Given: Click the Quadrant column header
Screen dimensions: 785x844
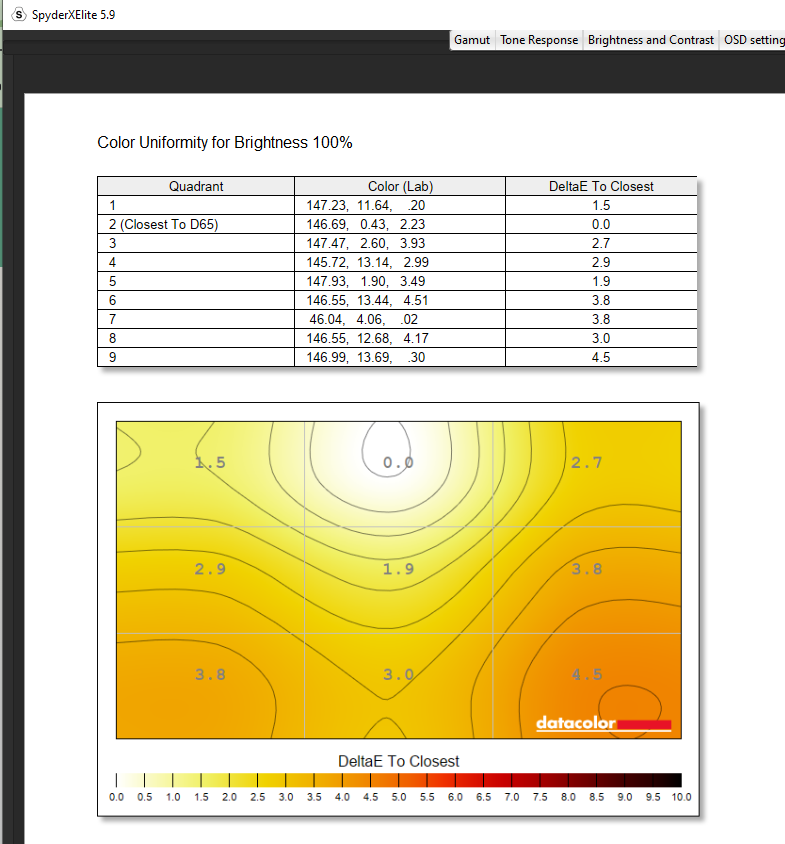Looking at the screenshot, I should (196, 186).
